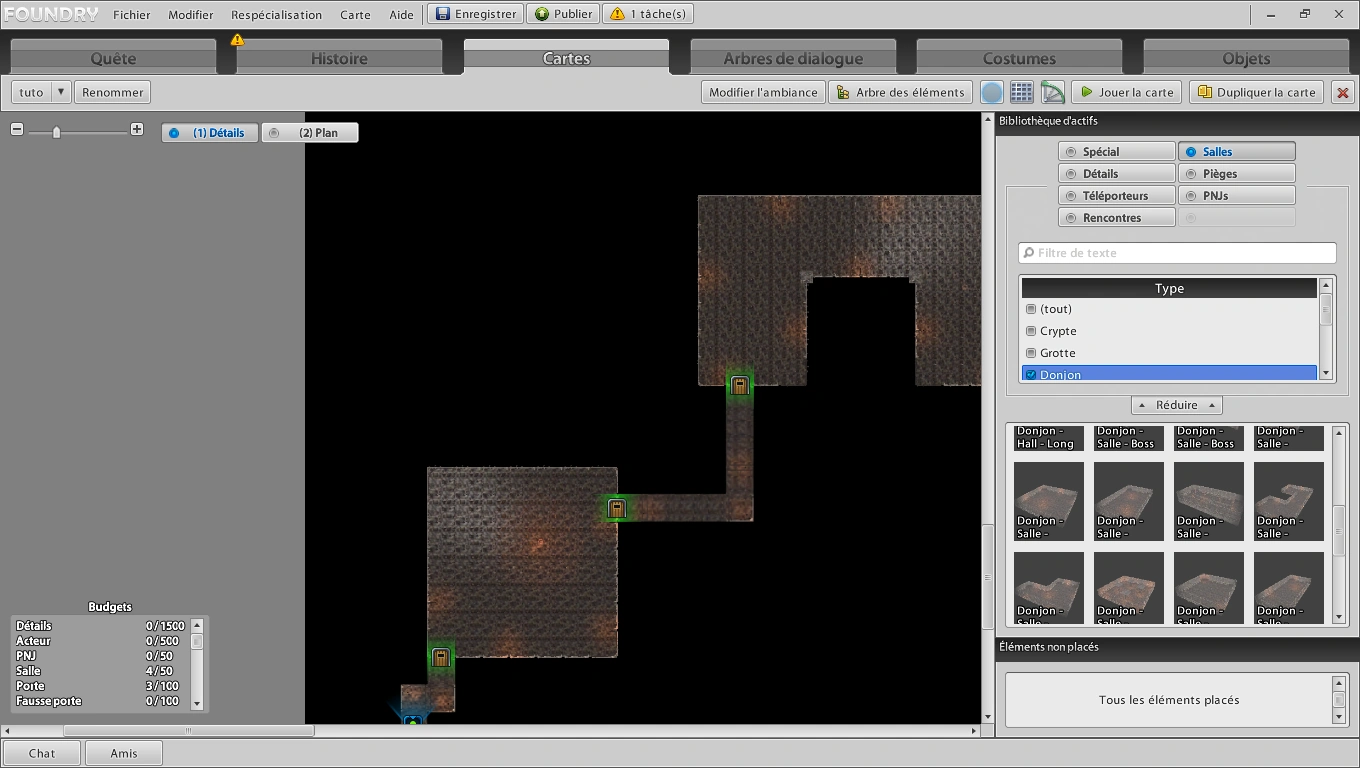Image resolution: width=1360 pixels, height=768 pixels.
Task: Collapse the filter with Réduire
Action: (1176, 405)
